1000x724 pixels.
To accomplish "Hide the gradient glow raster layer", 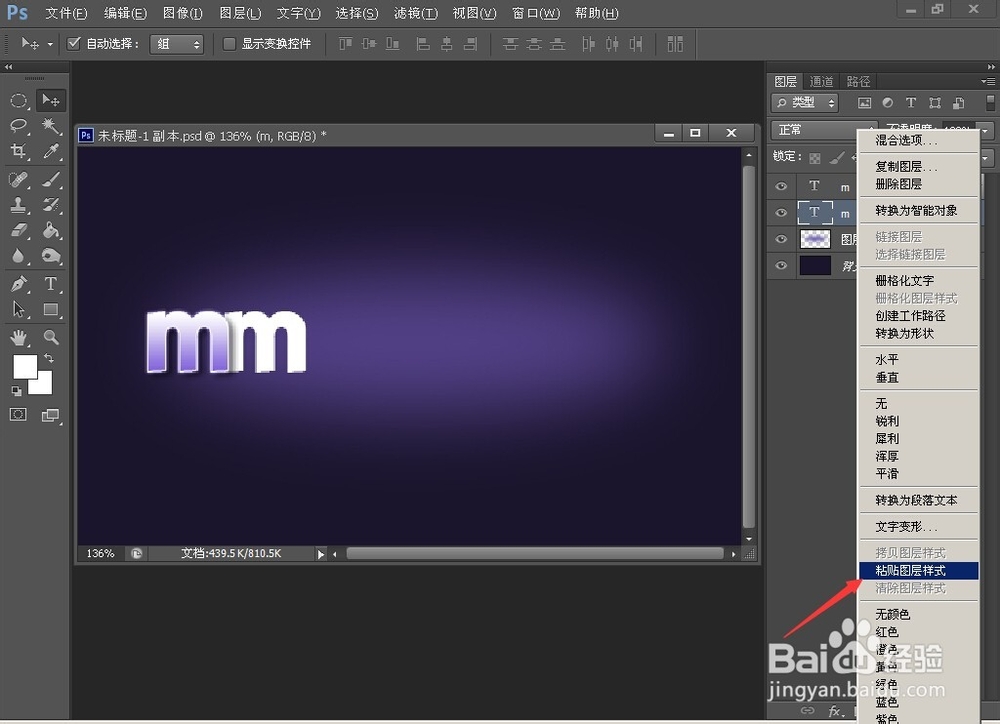I will click(x=781, y=239).
